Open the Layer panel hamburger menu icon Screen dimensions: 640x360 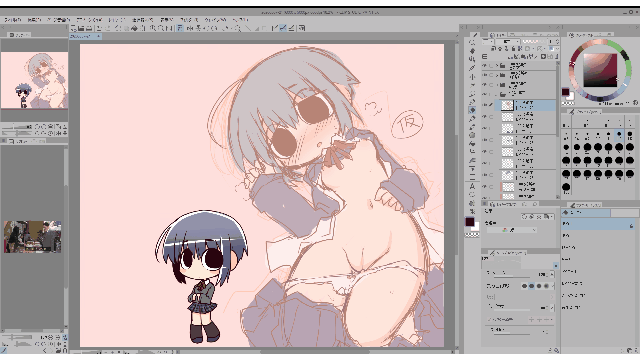click(484, 57)
